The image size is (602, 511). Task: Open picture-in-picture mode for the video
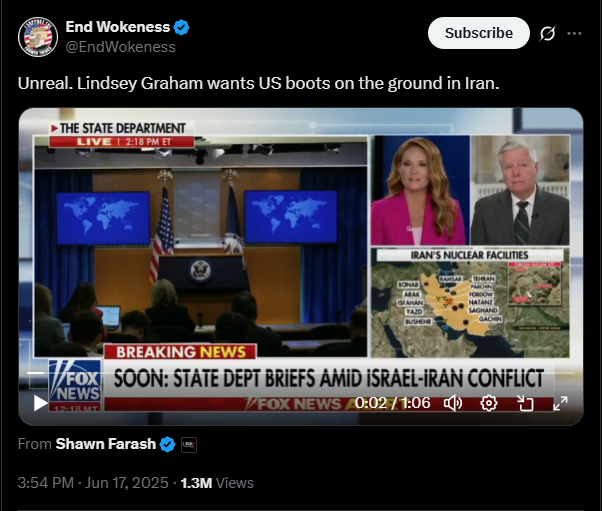click(525, 403)
